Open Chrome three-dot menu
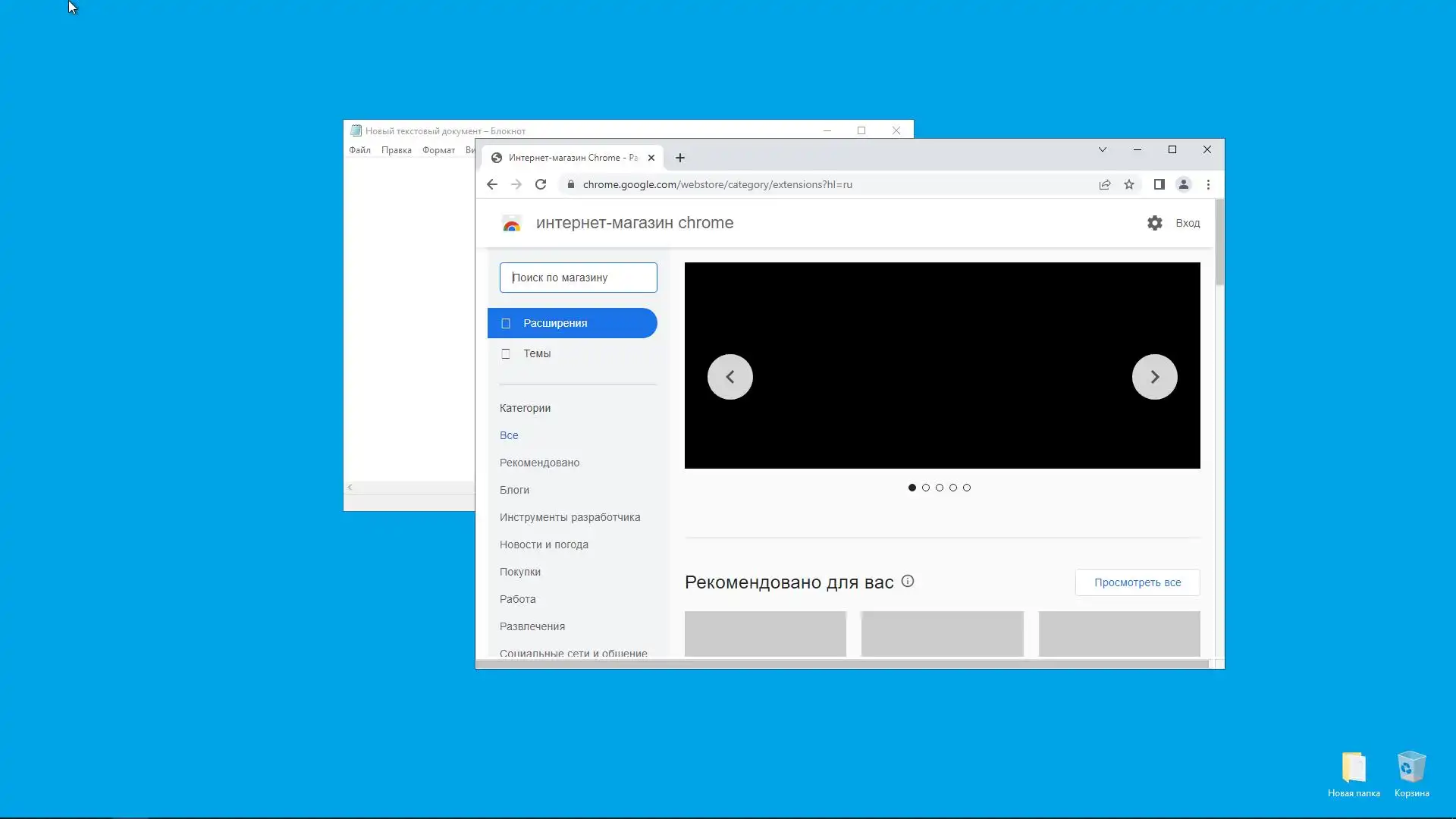This screenshot has height=819, width=1456. (x=1208, y=184)
